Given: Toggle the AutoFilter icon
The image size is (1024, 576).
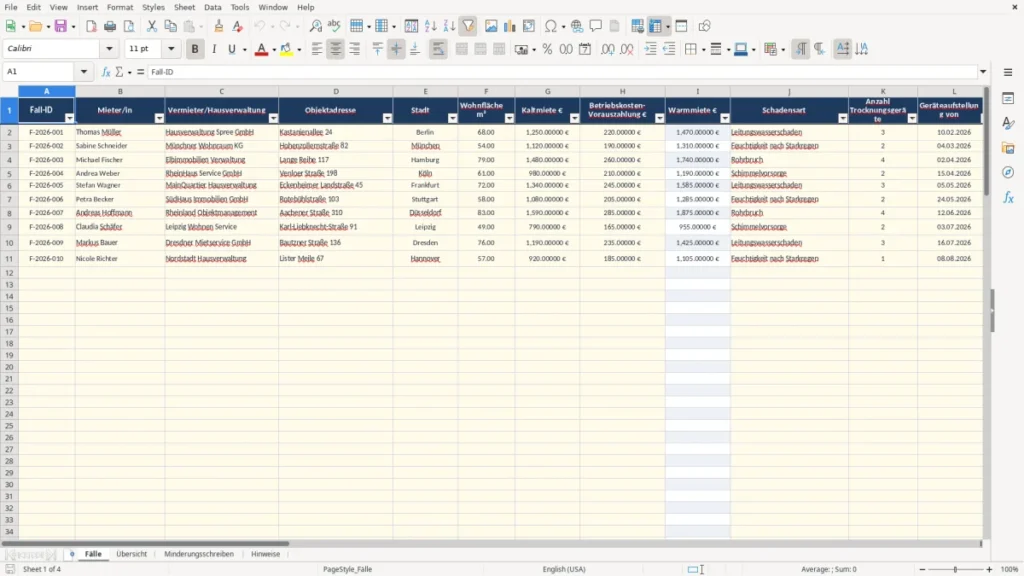Looking at the screenshot, I should tap(468, 26).
